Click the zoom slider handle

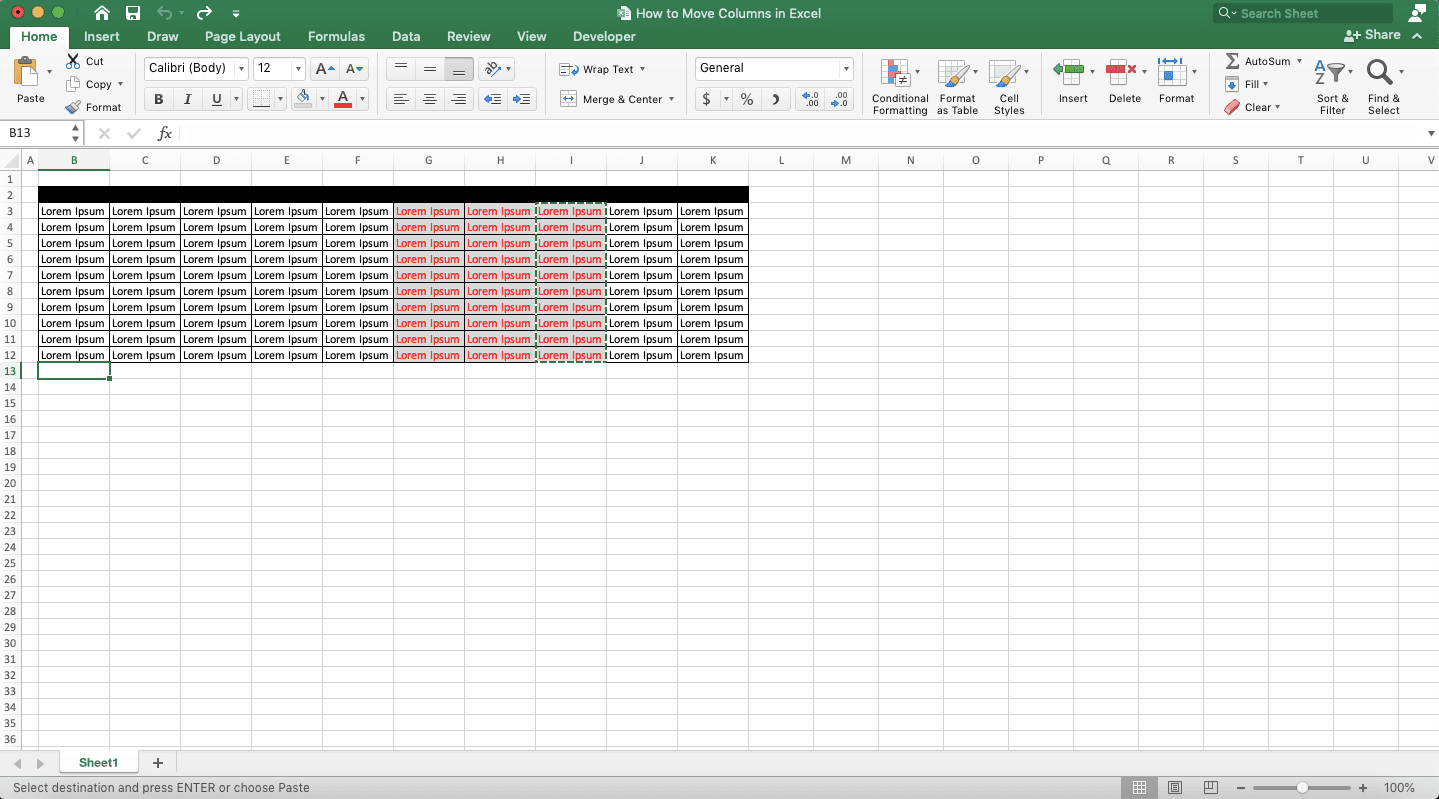tap(1302, 788)
